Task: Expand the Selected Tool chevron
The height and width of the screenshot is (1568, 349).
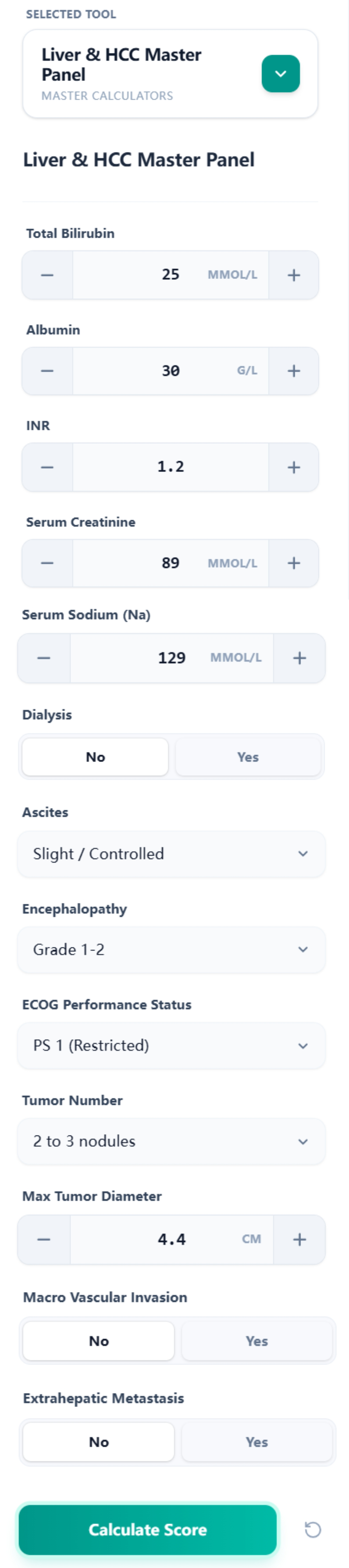Action: click(280, 73)
